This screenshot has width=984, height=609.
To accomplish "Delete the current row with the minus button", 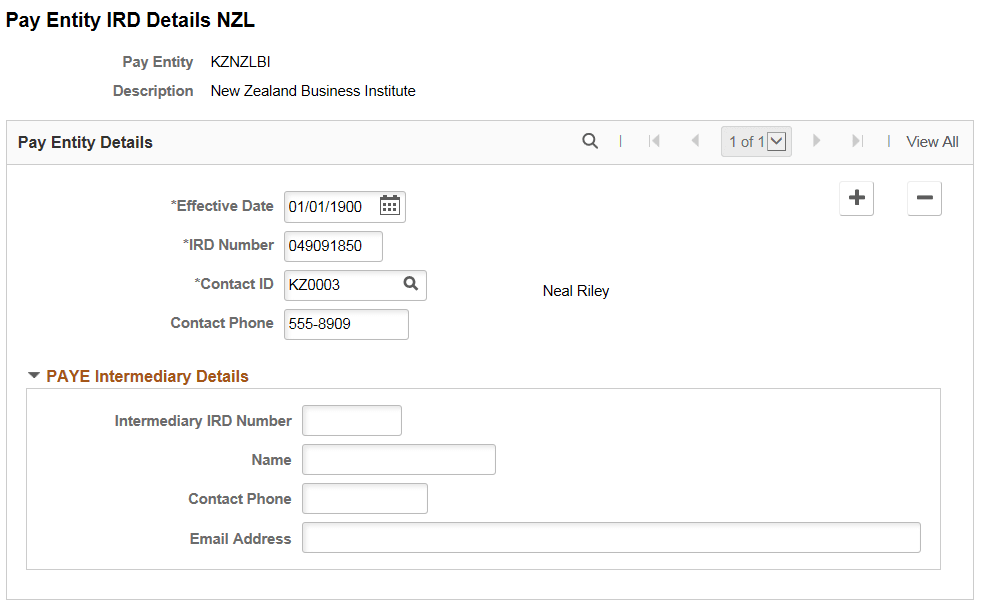I will tap(924, 198).
